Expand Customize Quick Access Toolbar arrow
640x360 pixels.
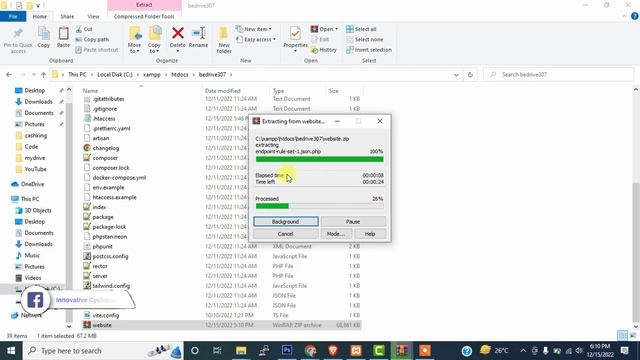(38, 6)
